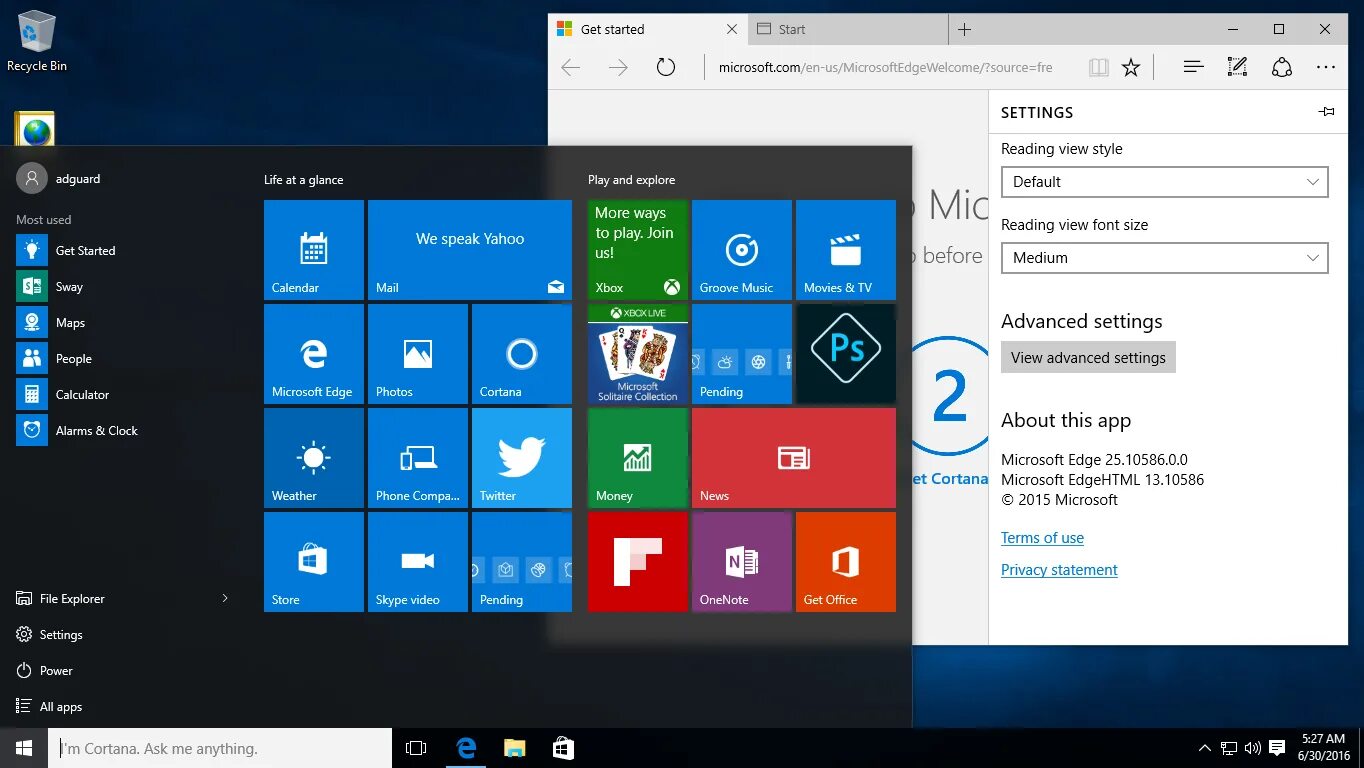Open the Reading view font size dropdown
This screenshot has height=768, width=1364.
coord(1165,258)
